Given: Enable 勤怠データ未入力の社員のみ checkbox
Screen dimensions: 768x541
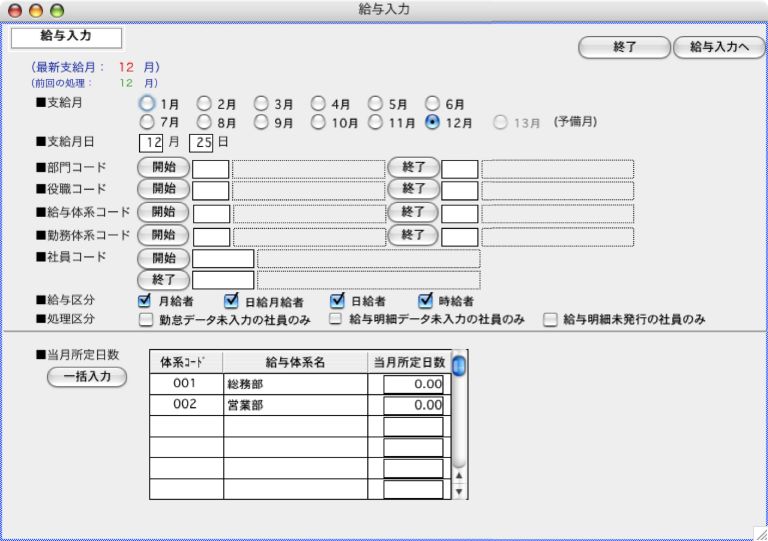Looking at the screenshot, I should [144, 320].
